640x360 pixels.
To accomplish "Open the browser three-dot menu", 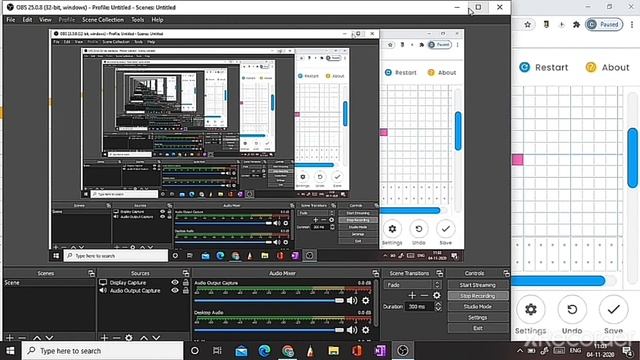I will [632, 24].
